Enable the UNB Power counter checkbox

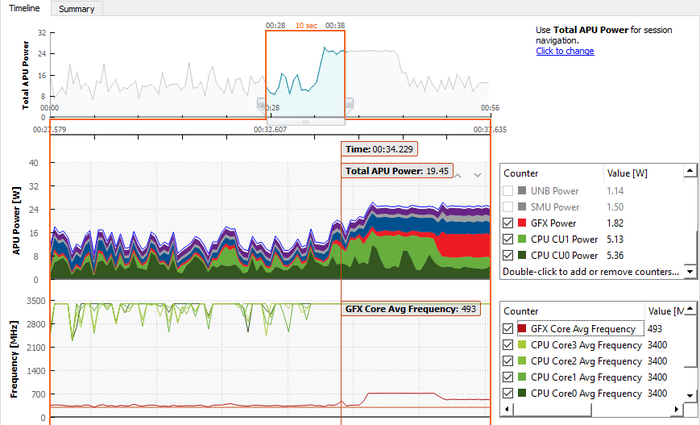pos(509,190)
